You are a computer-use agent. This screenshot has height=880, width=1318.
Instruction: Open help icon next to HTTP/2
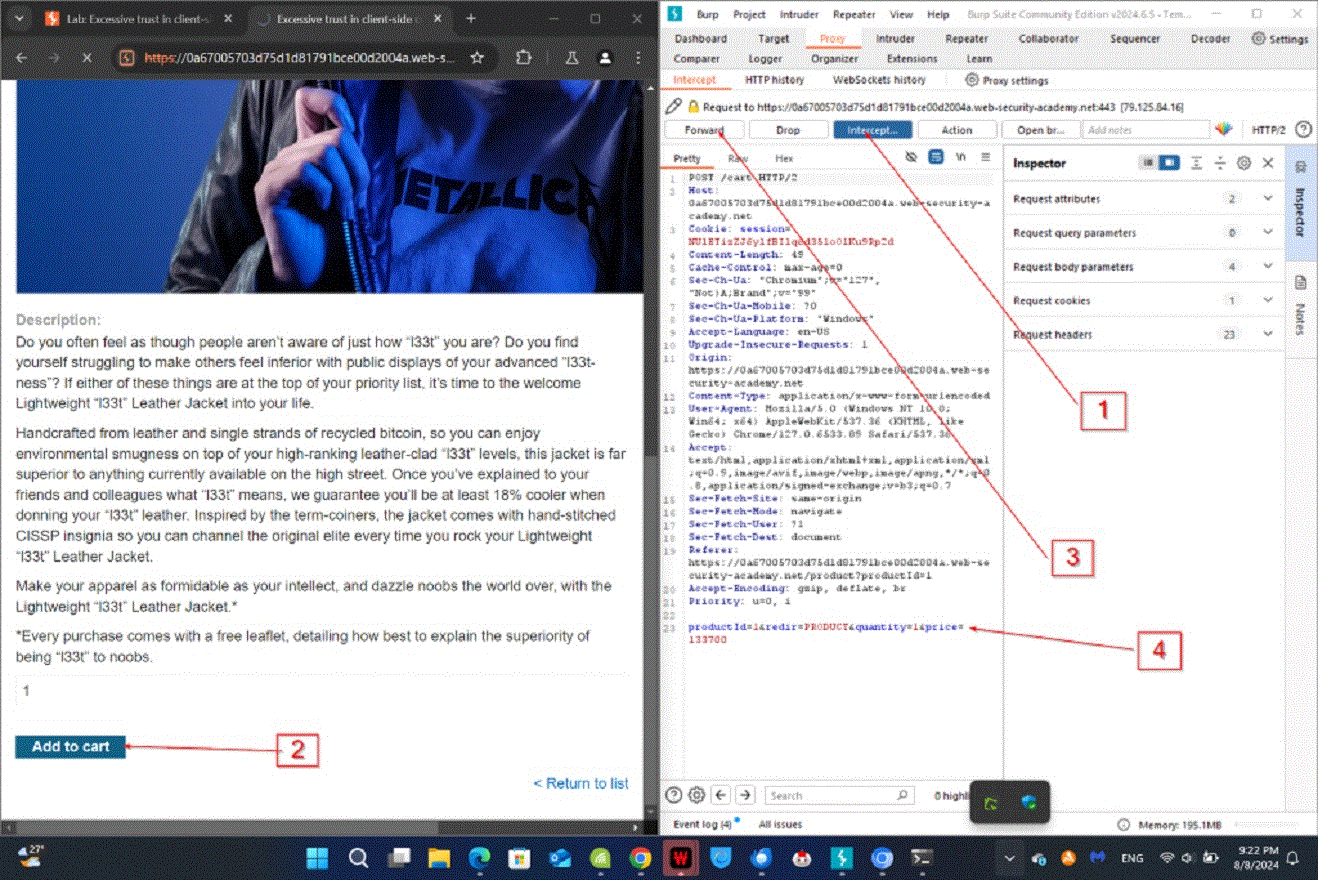(1303, 129)
